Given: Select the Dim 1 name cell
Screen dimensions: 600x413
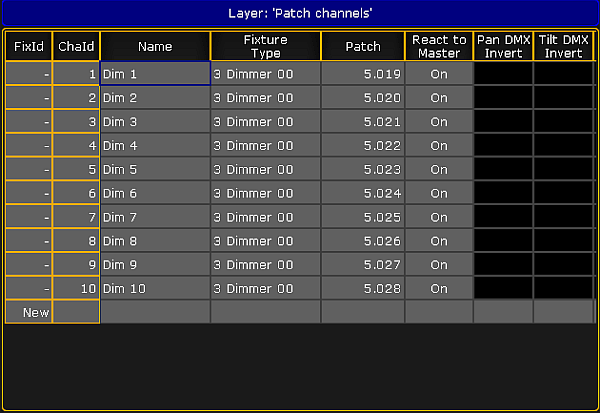Looking at the screenshot, I should tap(155, 73).
